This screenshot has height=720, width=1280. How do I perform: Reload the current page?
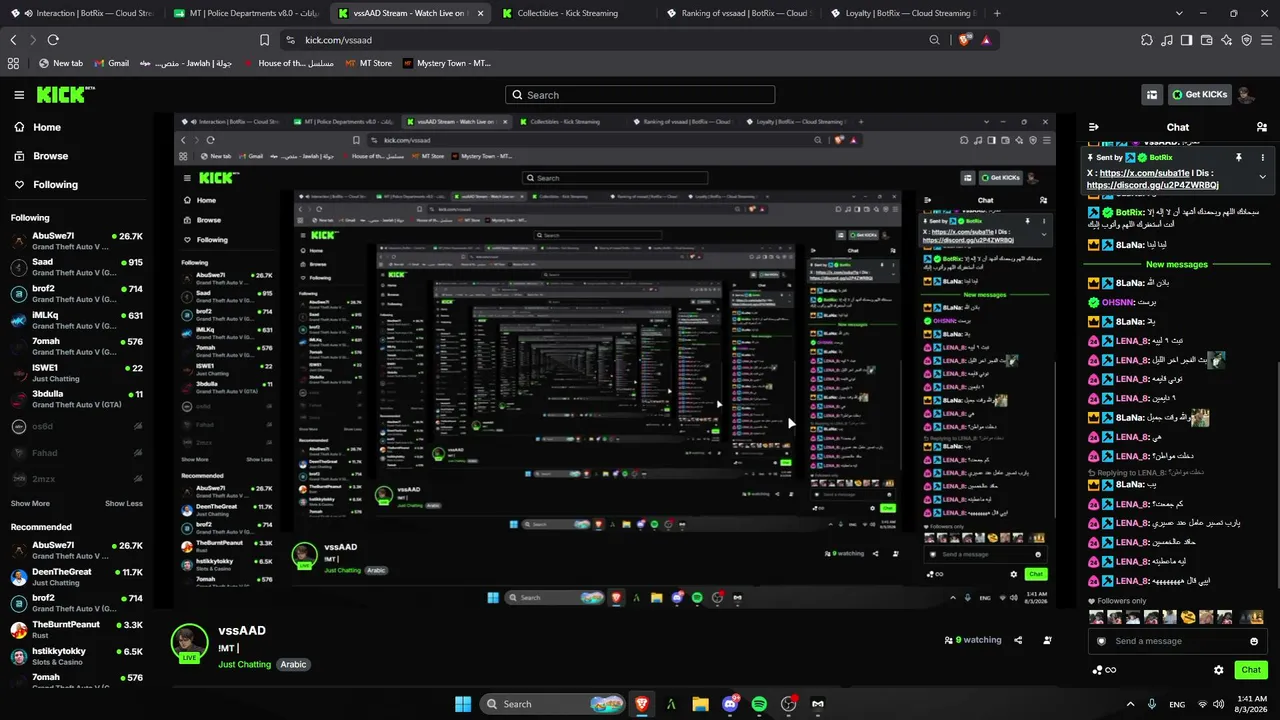[53, 40]
